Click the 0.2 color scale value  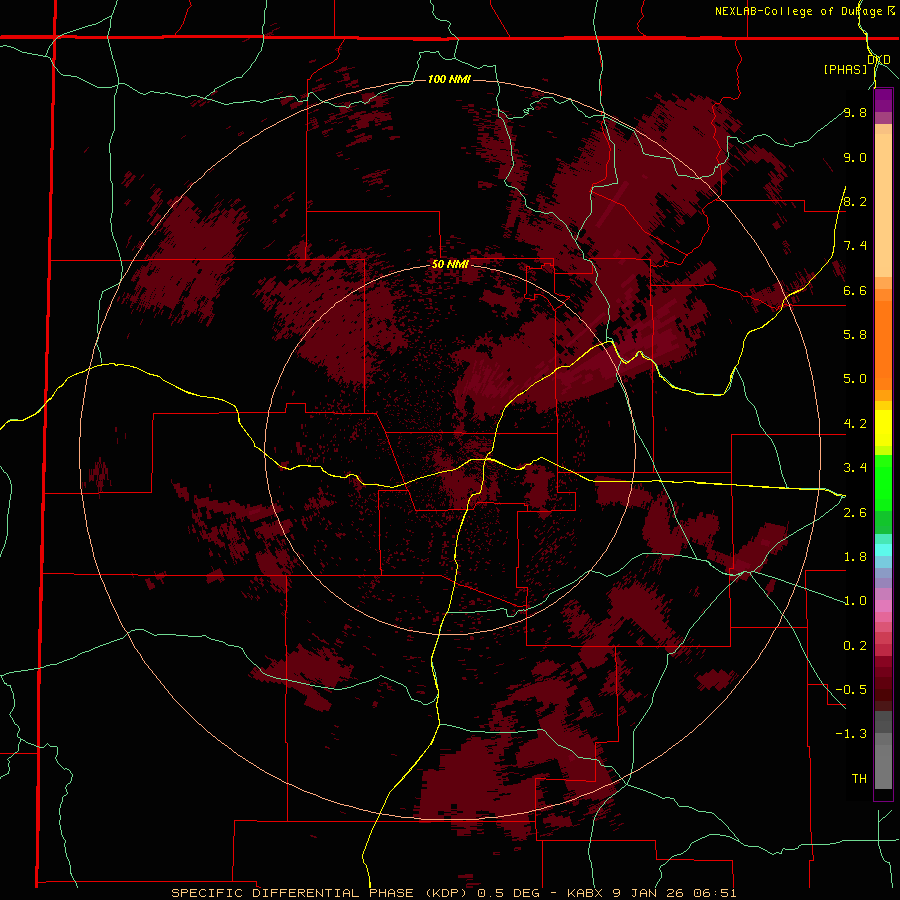[x=855, y=646]
